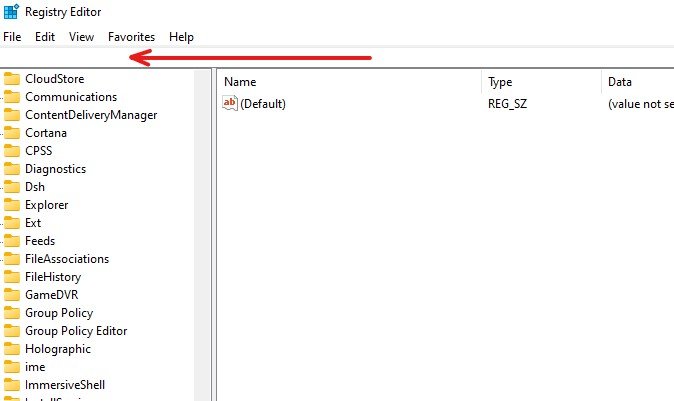Select the Cortana folder icon
This screenshot has height=401, width=674.
(x=12, y=133)
